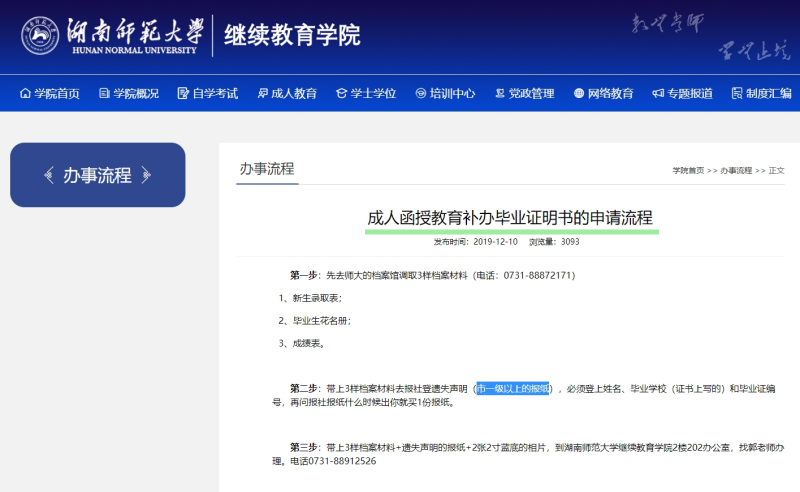Click the highlighted text 市一级以上的报纸
The image size is (800, 492).
[513, 388]
